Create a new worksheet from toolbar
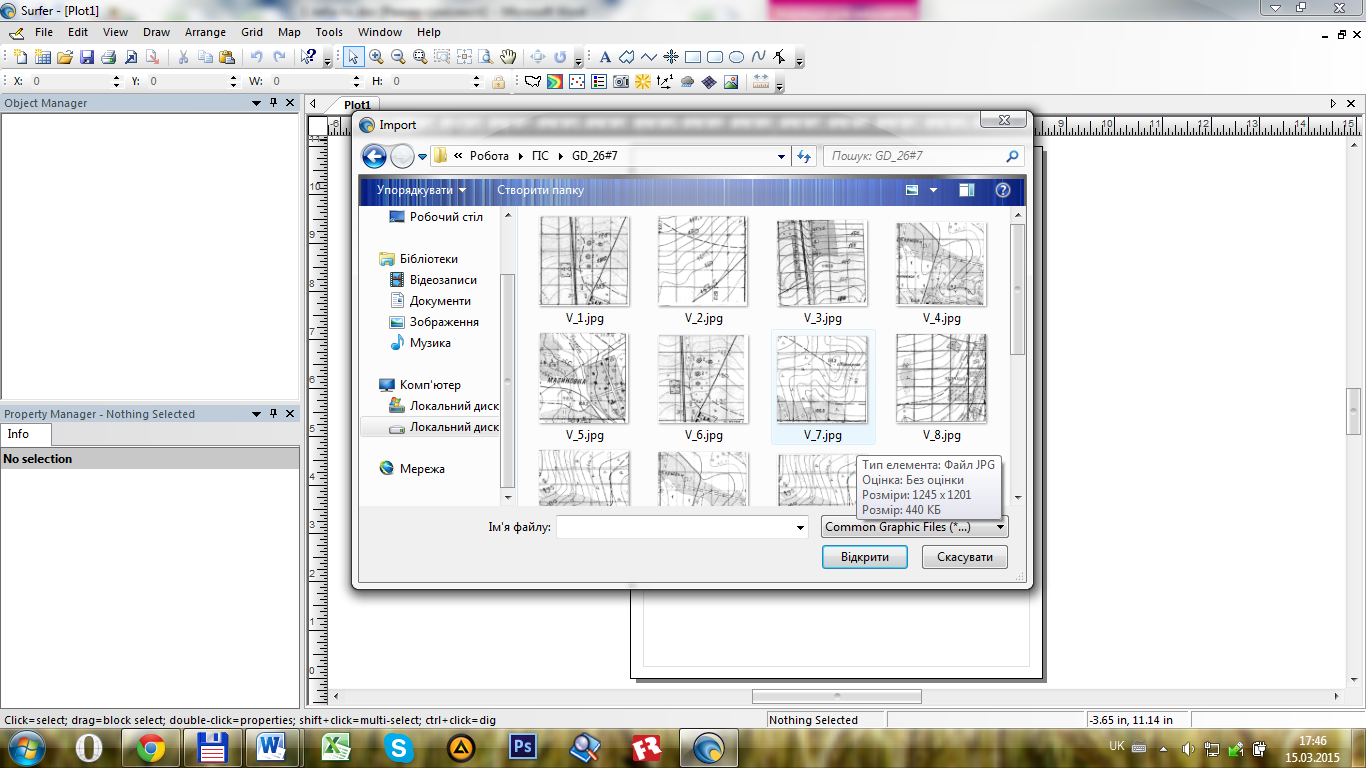The width and height of the screenshot is (1366, 768). pos(43,57)
